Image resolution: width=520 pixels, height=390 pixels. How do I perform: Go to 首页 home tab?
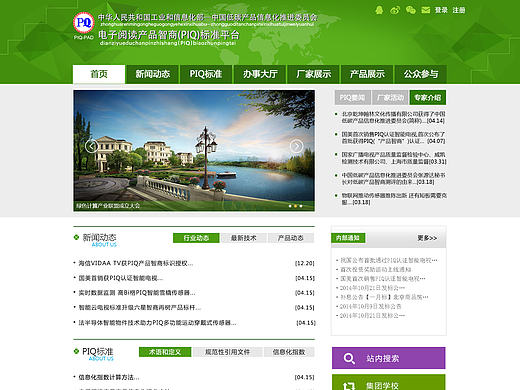tap(99, 74)
